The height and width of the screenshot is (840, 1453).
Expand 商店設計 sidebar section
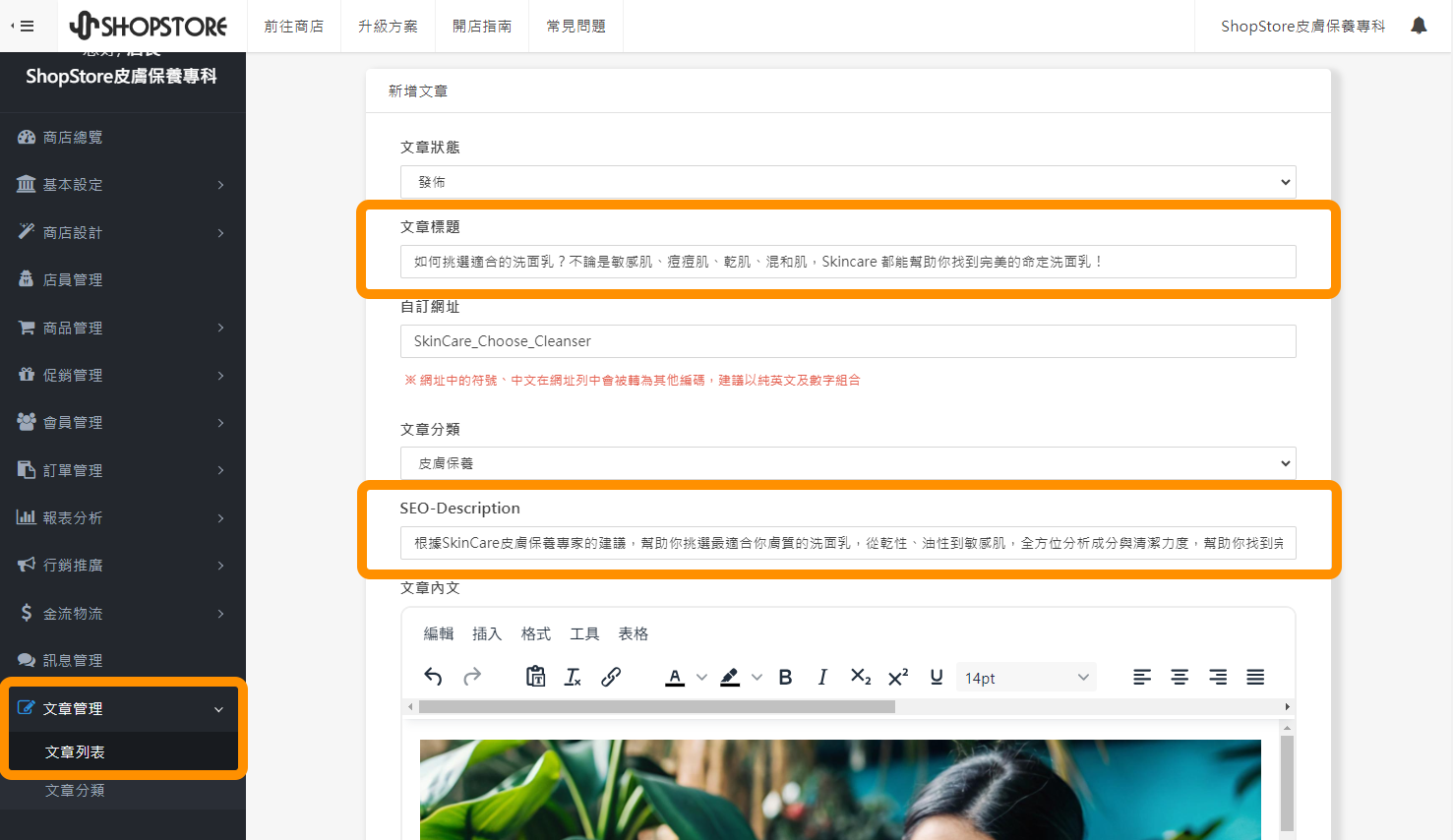[x=123, y=233]
